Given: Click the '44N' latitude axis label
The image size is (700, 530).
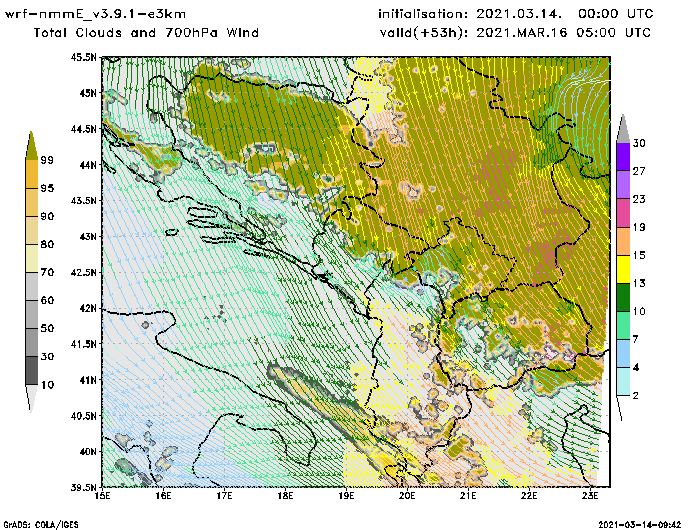Looking at the screenshot, I should click(x=88, y=165).
